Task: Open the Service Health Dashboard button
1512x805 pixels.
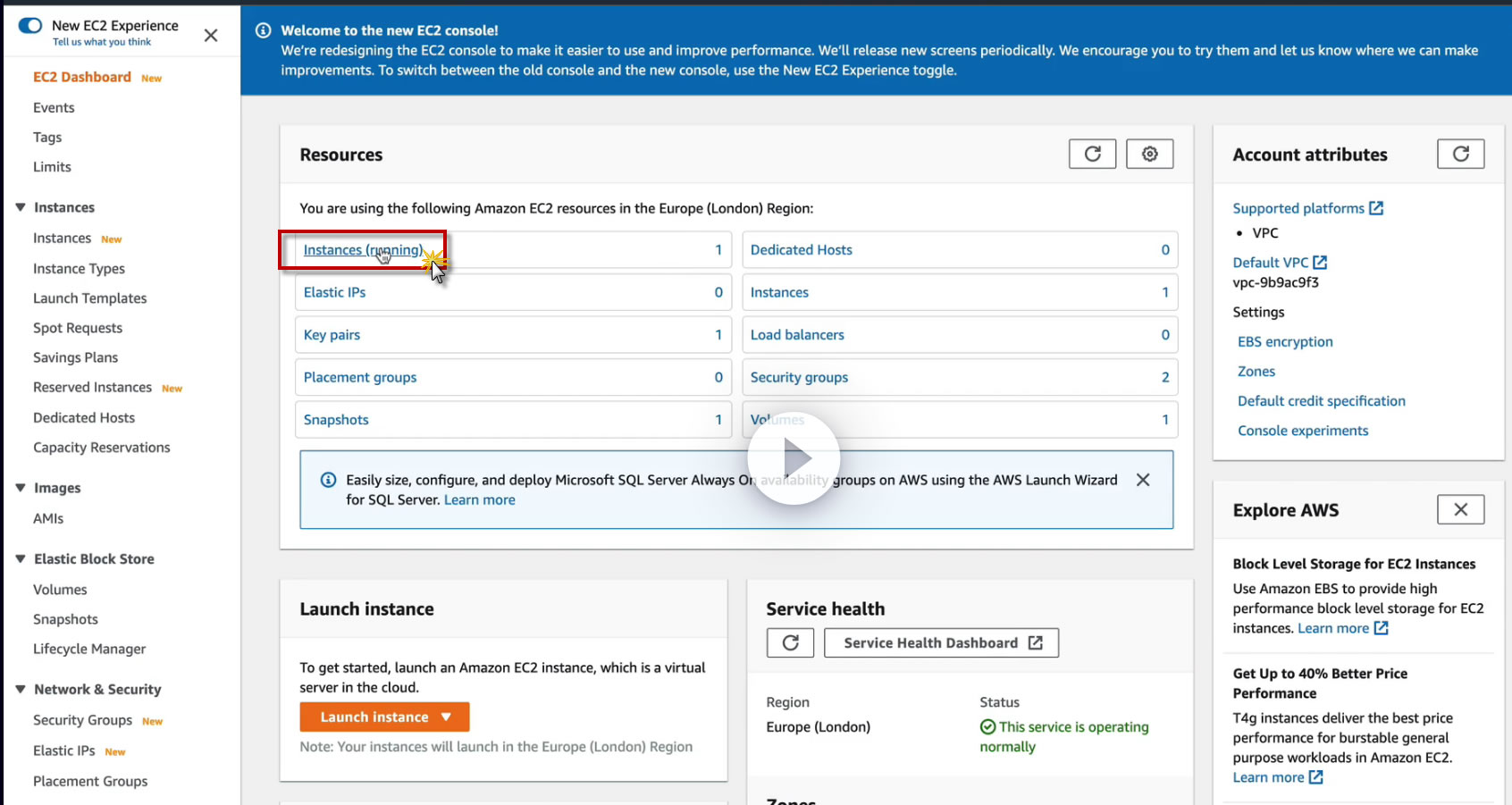Action: (x=941, y=642)
